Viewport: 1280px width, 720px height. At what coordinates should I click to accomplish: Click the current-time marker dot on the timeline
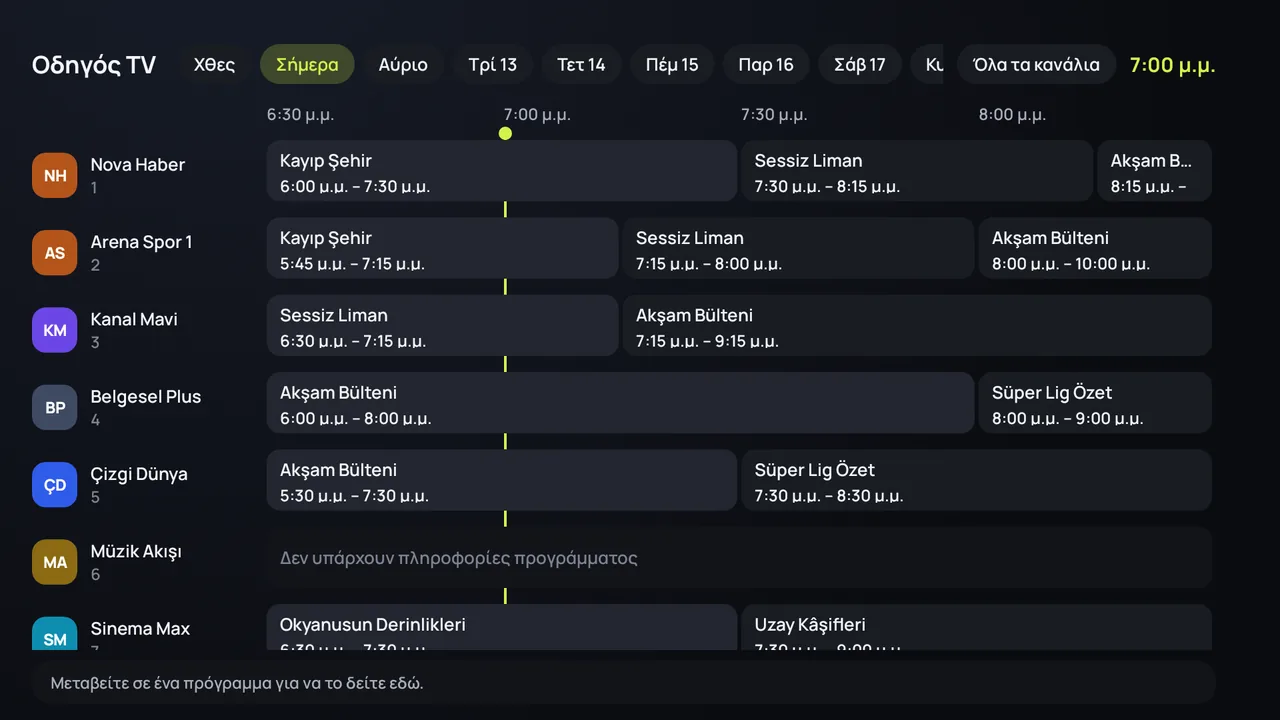505,133
